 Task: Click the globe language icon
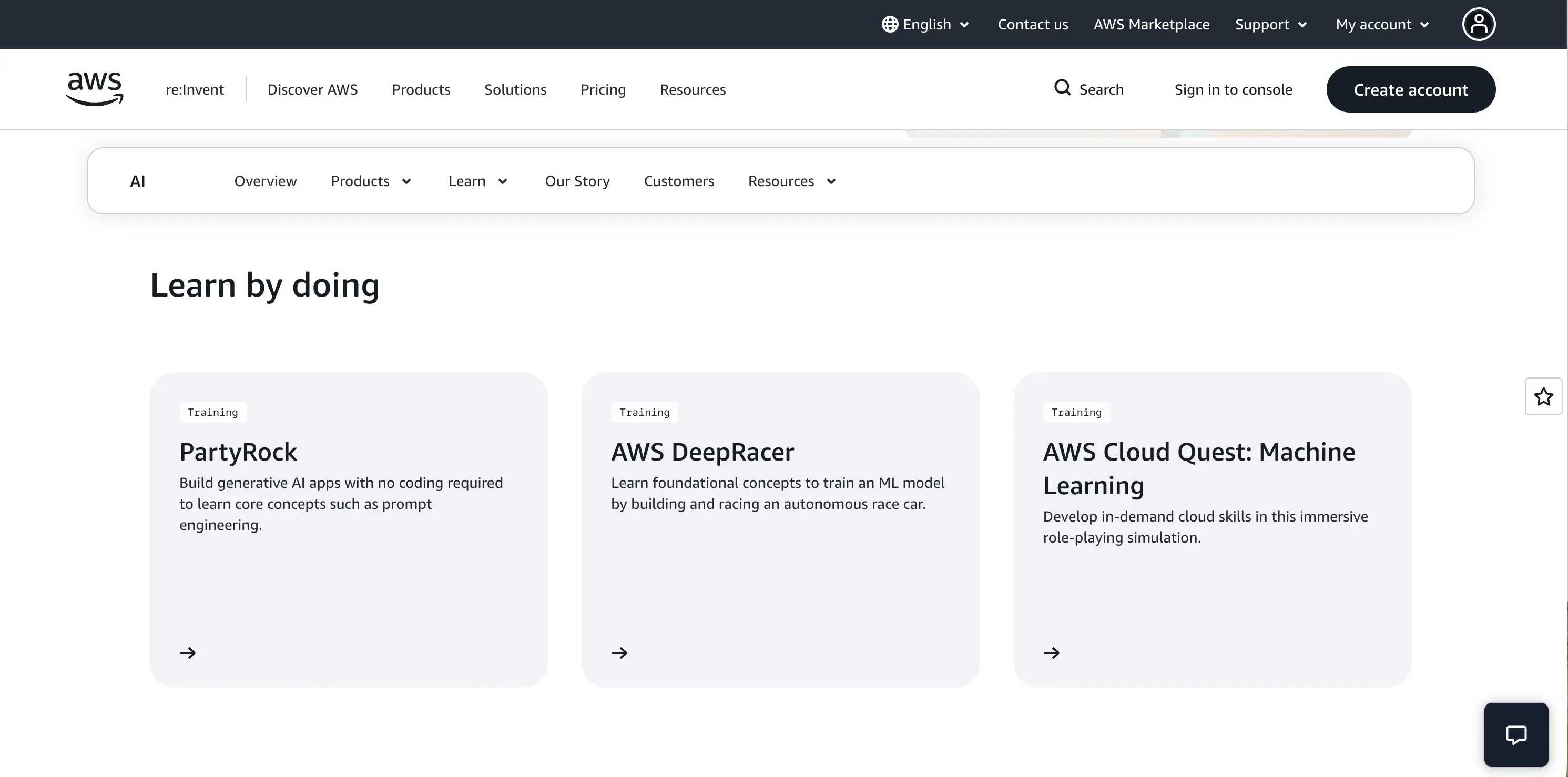coord(890,24)
